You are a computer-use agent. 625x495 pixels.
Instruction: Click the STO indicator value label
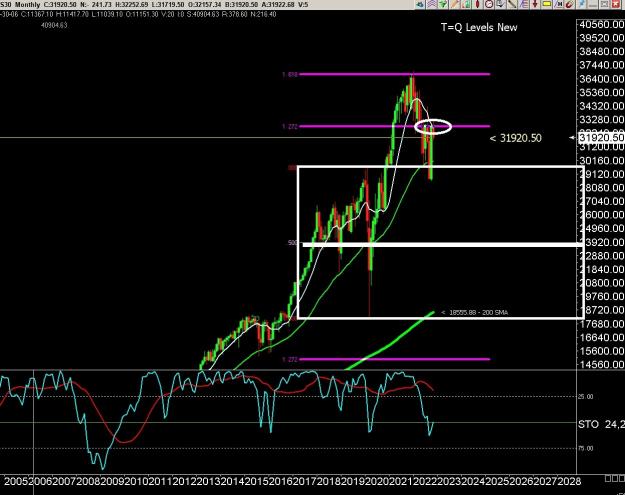click(x=601, y=424)
